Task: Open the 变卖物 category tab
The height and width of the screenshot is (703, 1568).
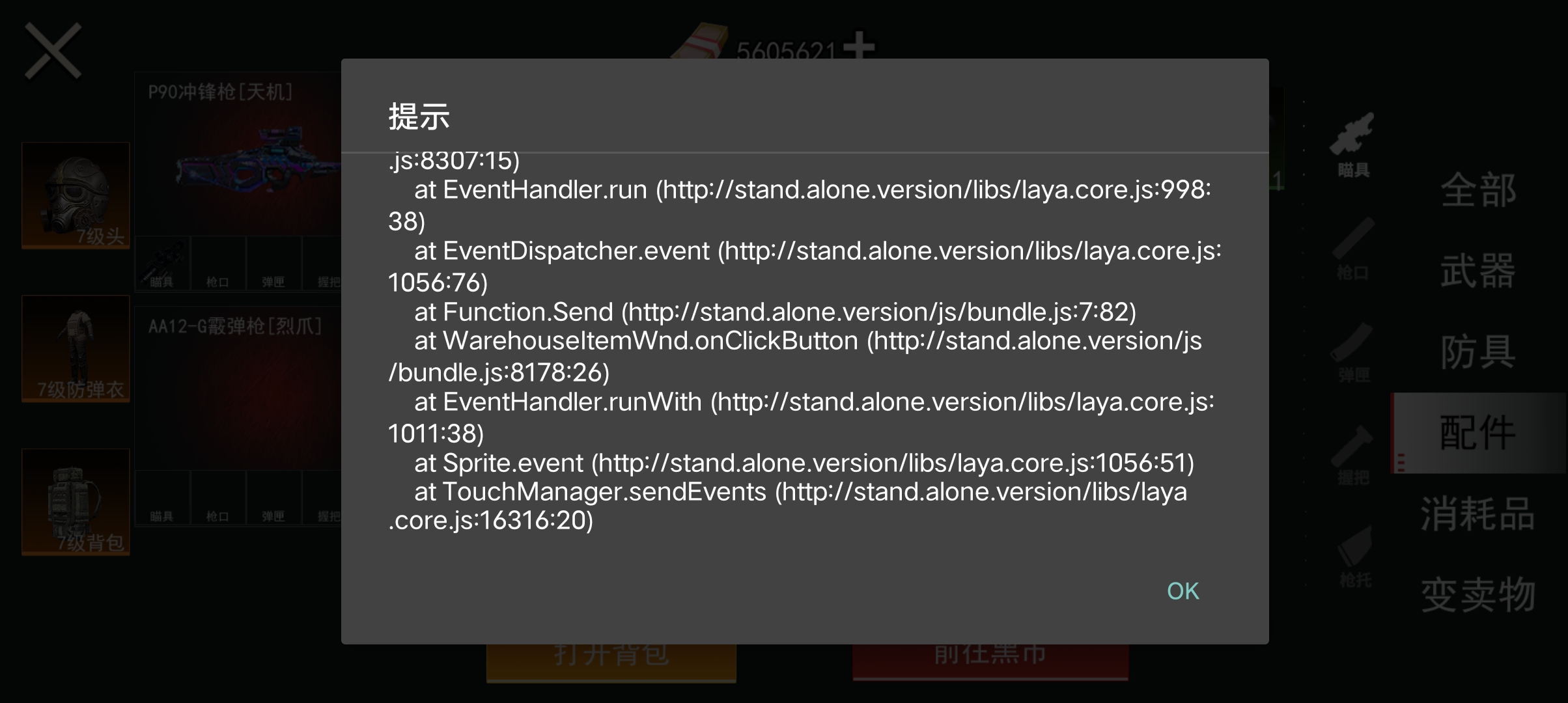Action: [x=1478, y=594]
